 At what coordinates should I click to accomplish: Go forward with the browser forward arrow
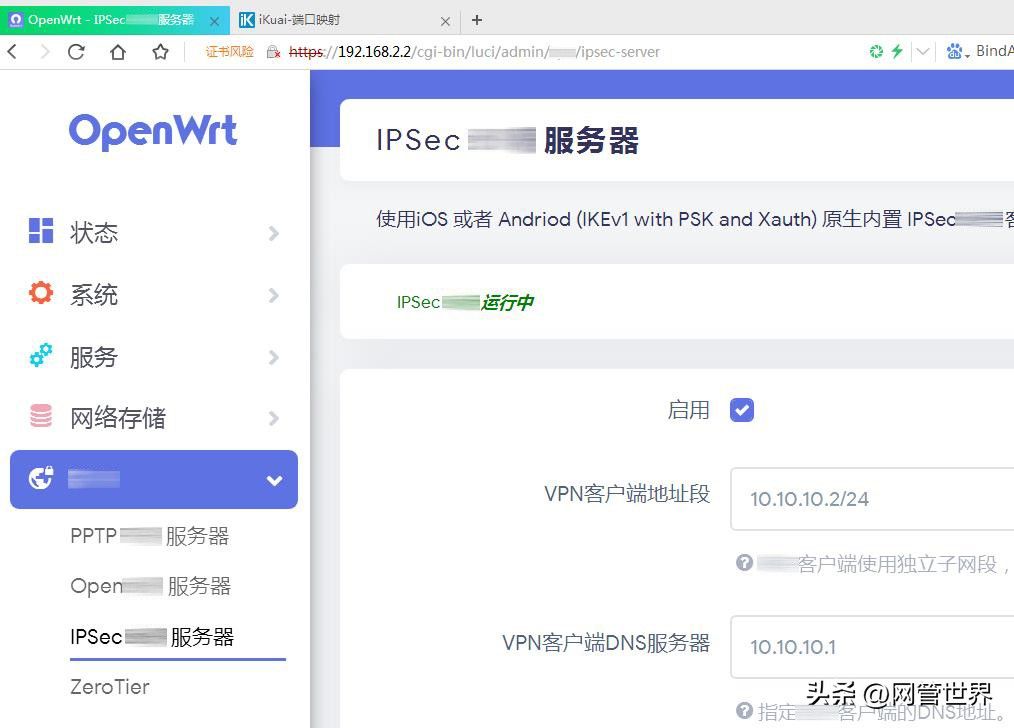point(44,51)
